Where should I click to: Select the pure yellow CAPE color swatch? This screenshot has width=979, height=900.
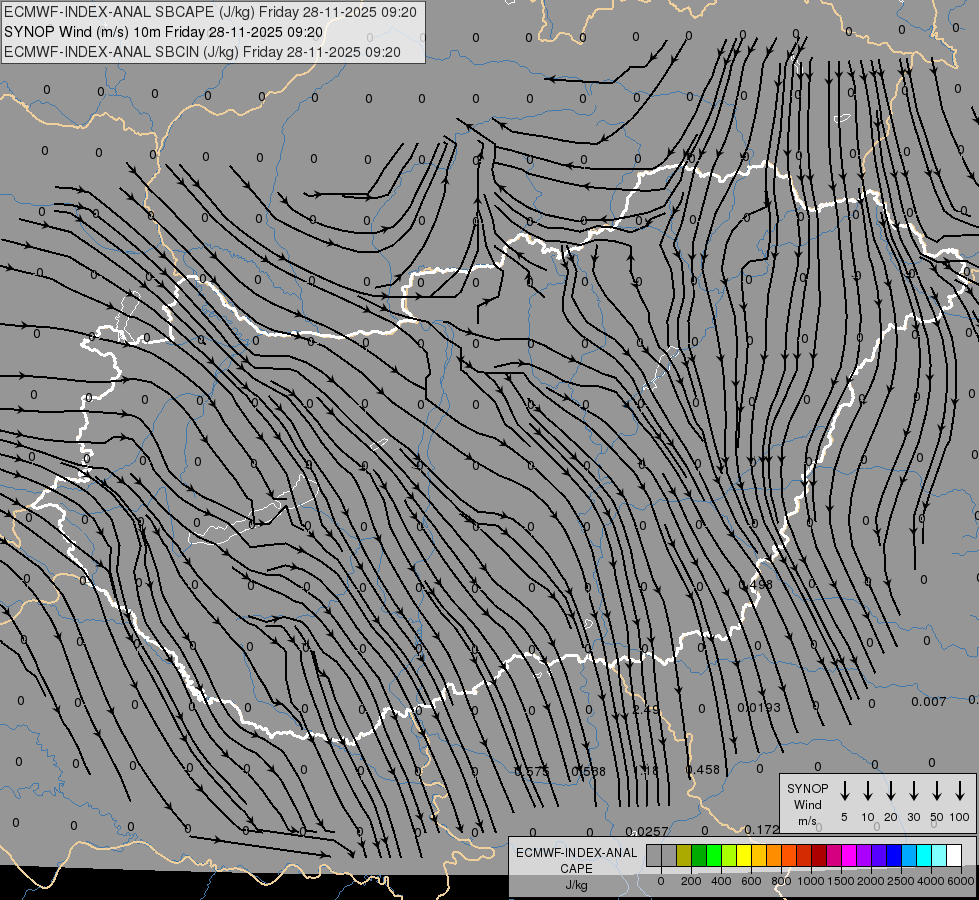744,856
